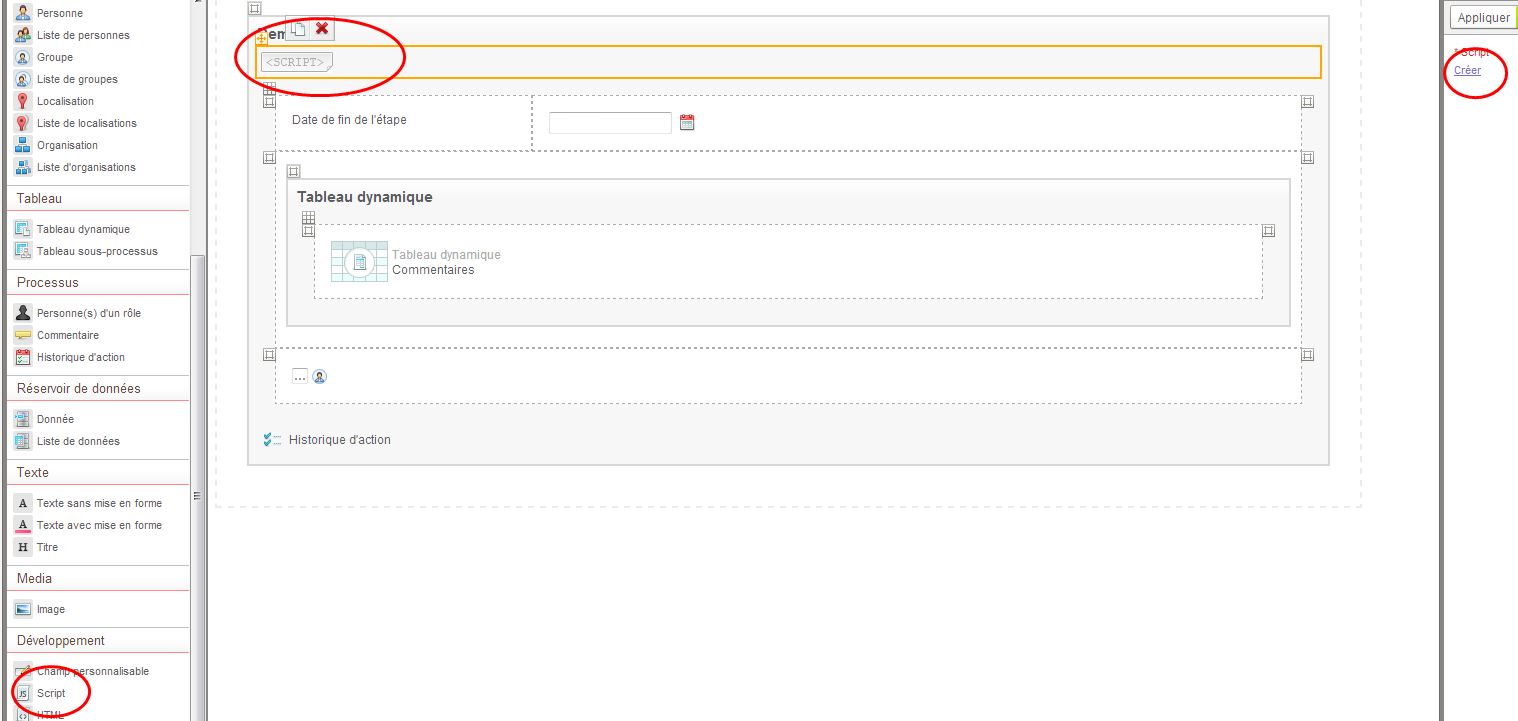Click the Processus section header

pos(98,282)
